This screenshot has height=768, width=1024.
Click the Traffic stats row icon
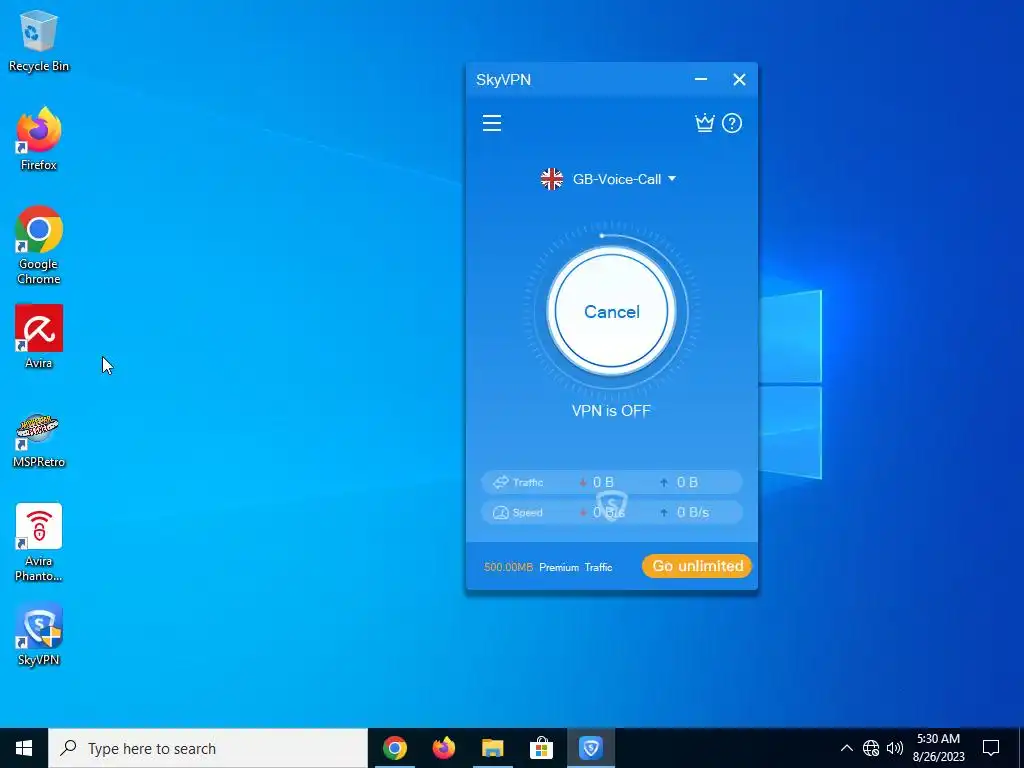pyautogui.click(x=500, y=482)
